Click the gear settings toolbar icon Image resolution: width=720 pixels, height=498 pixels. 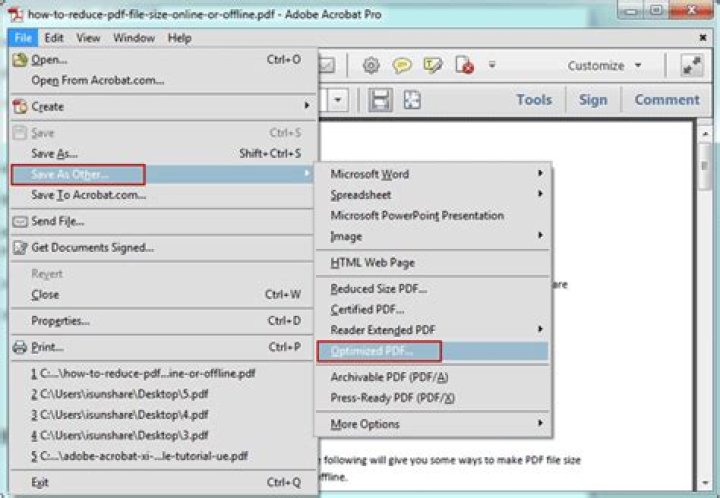coord(371,66)
